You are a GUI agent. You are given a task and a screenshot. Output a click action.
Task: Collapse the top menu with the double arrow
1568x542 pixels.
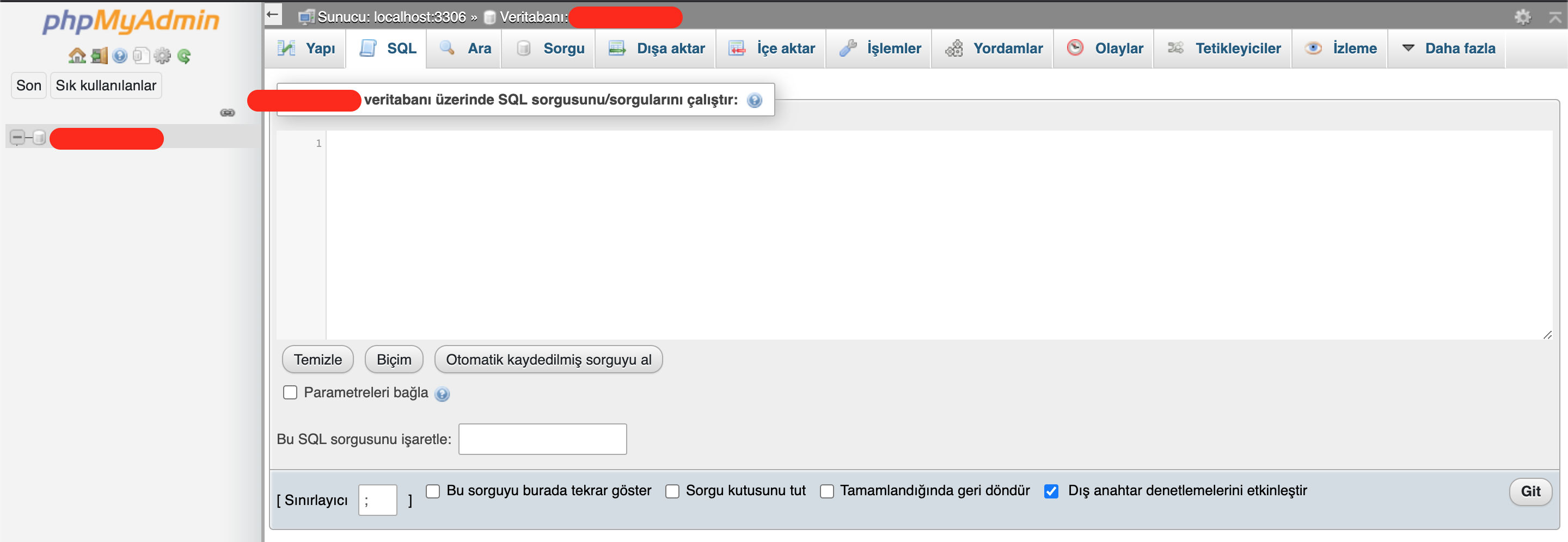[1554, 16]
